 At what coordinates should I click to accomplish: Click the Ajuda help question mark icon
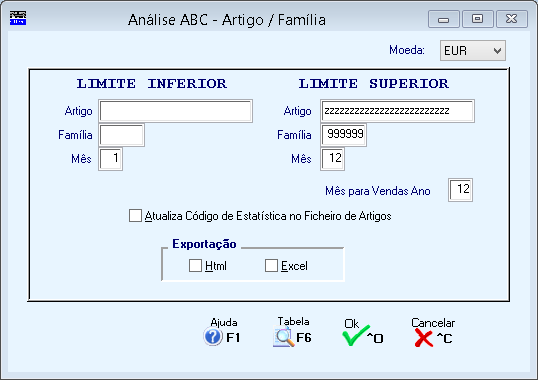[213, 337]
